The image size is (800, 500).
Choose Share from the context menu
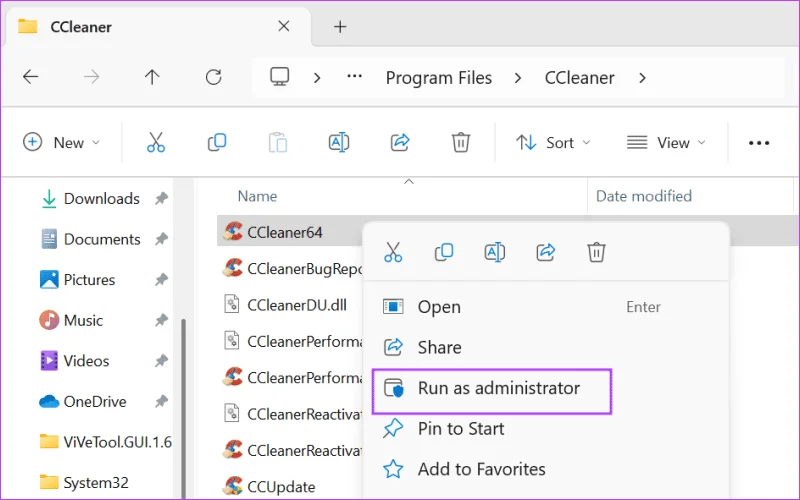pos(546,347)
